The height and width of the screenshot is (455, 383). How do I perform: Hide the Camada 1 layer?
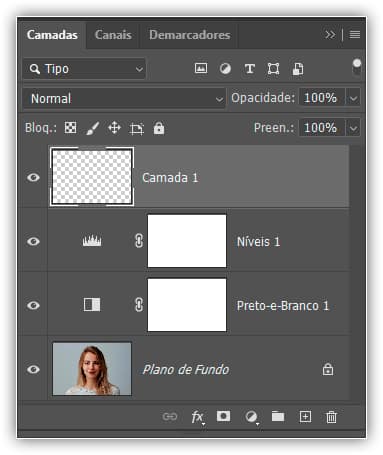coord(33,177)
